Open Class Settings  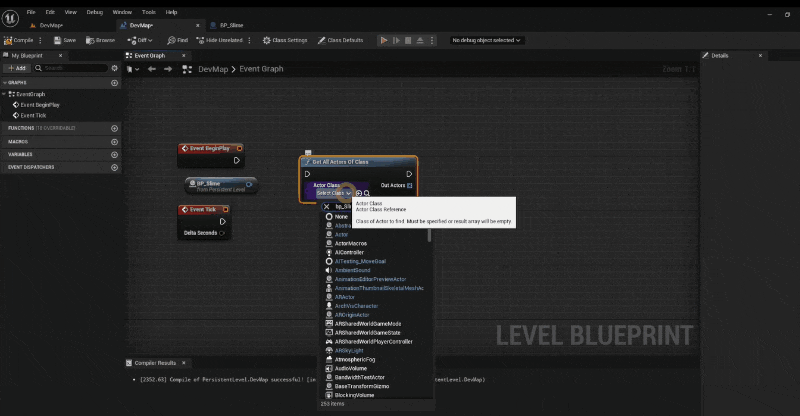pyautogui.click(x=285, y=40)
